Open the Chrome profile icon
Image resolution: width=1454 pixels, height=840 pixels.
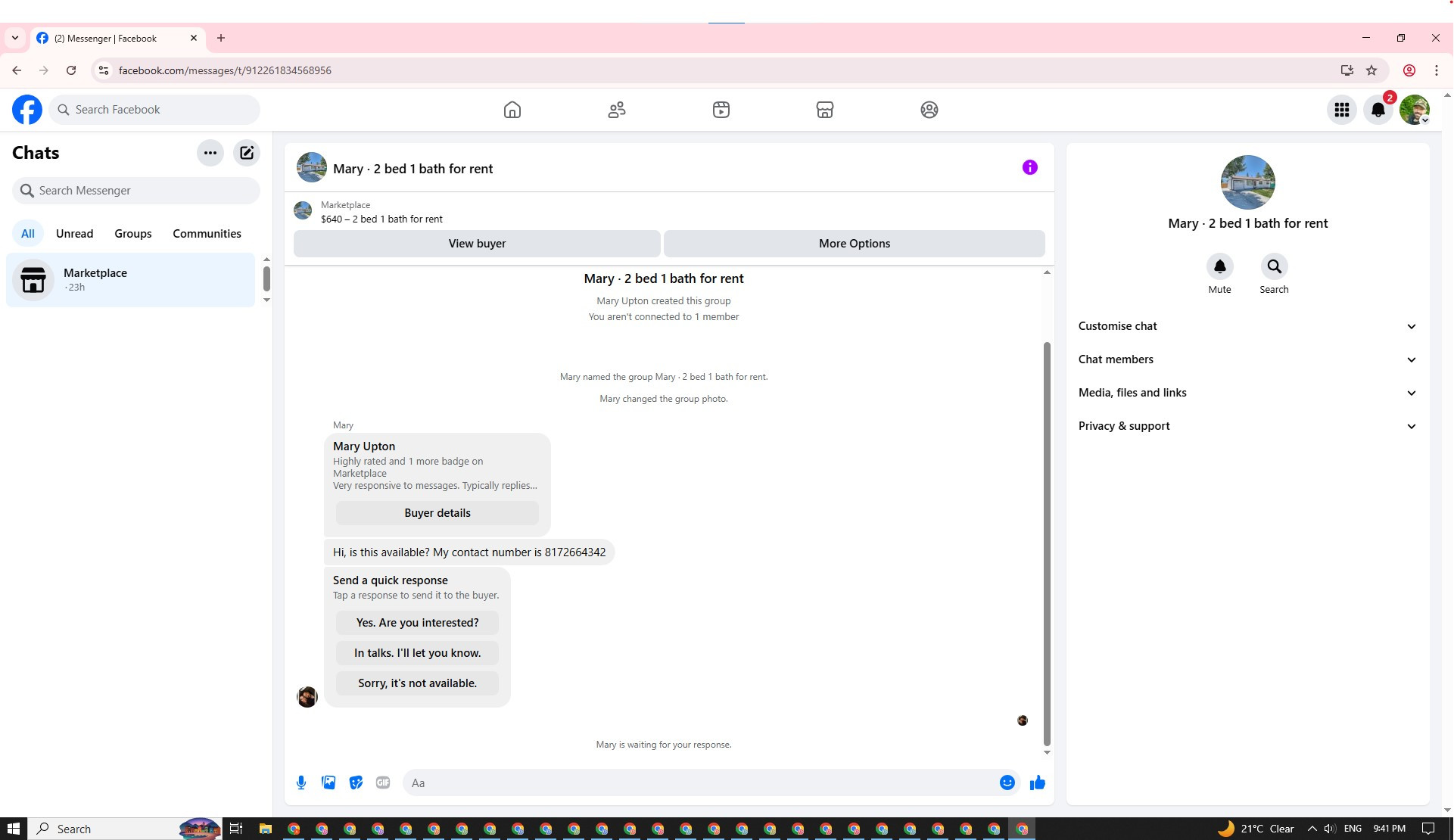click(x=1409, y=70)
